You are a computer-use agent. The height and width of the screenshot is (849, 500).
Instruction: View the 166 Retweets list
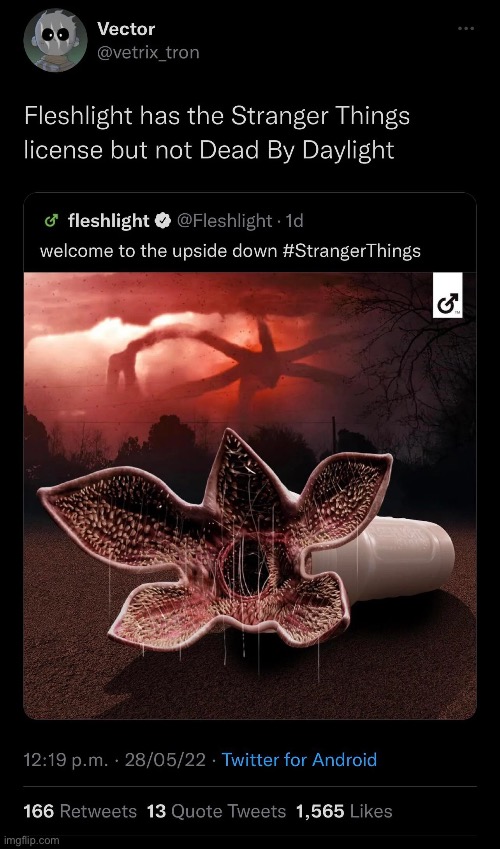(80, 811)
